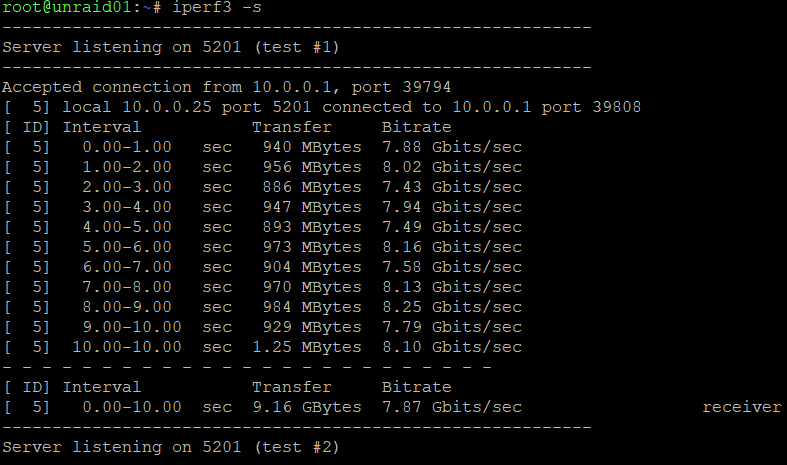The image size is (787, 465).
Task: Click the root@unraid01 prompt text
Action: pos(66,8)
